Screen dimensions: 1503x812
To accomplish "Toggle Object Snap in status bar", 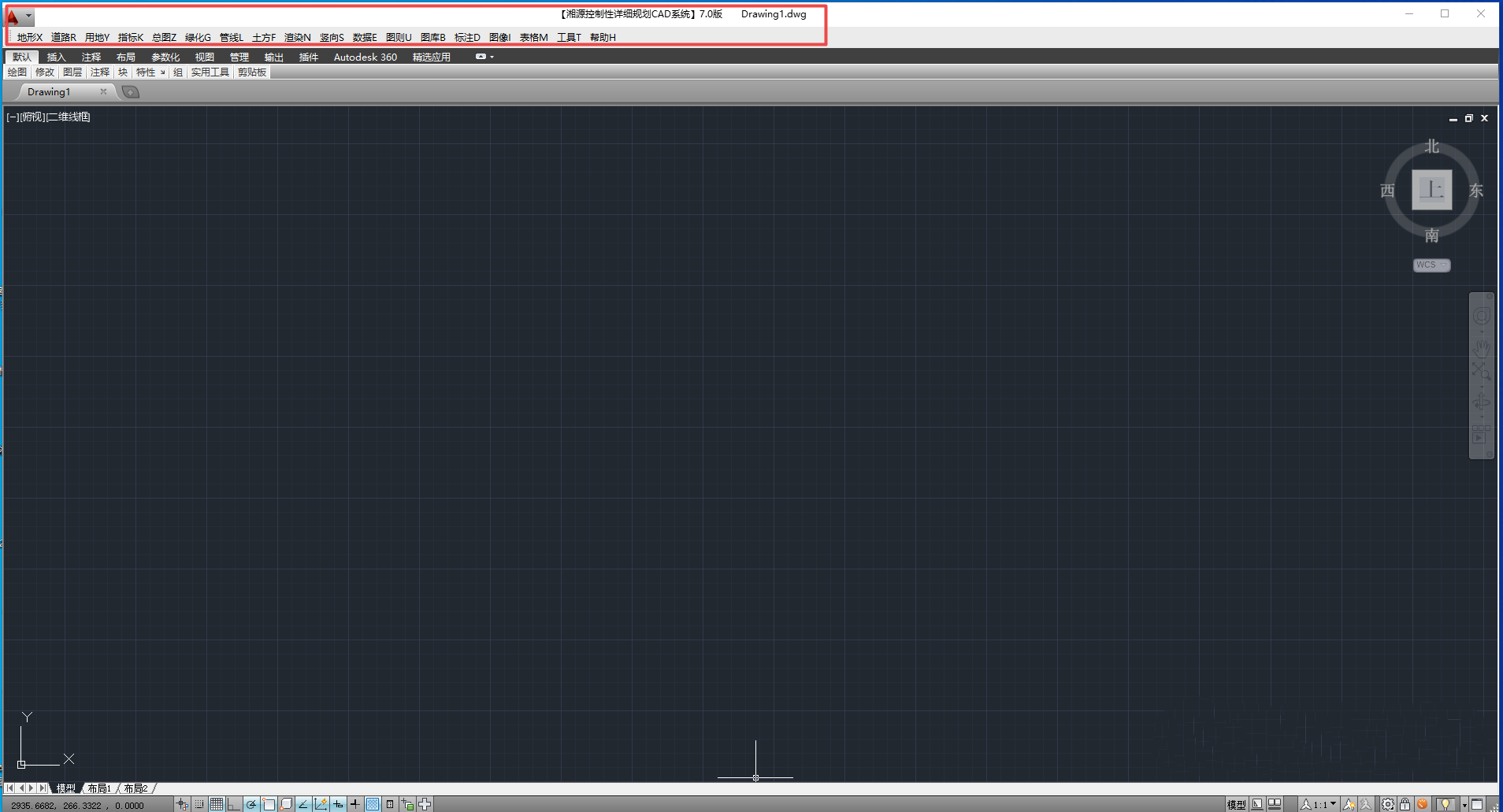I will [269, 804].
